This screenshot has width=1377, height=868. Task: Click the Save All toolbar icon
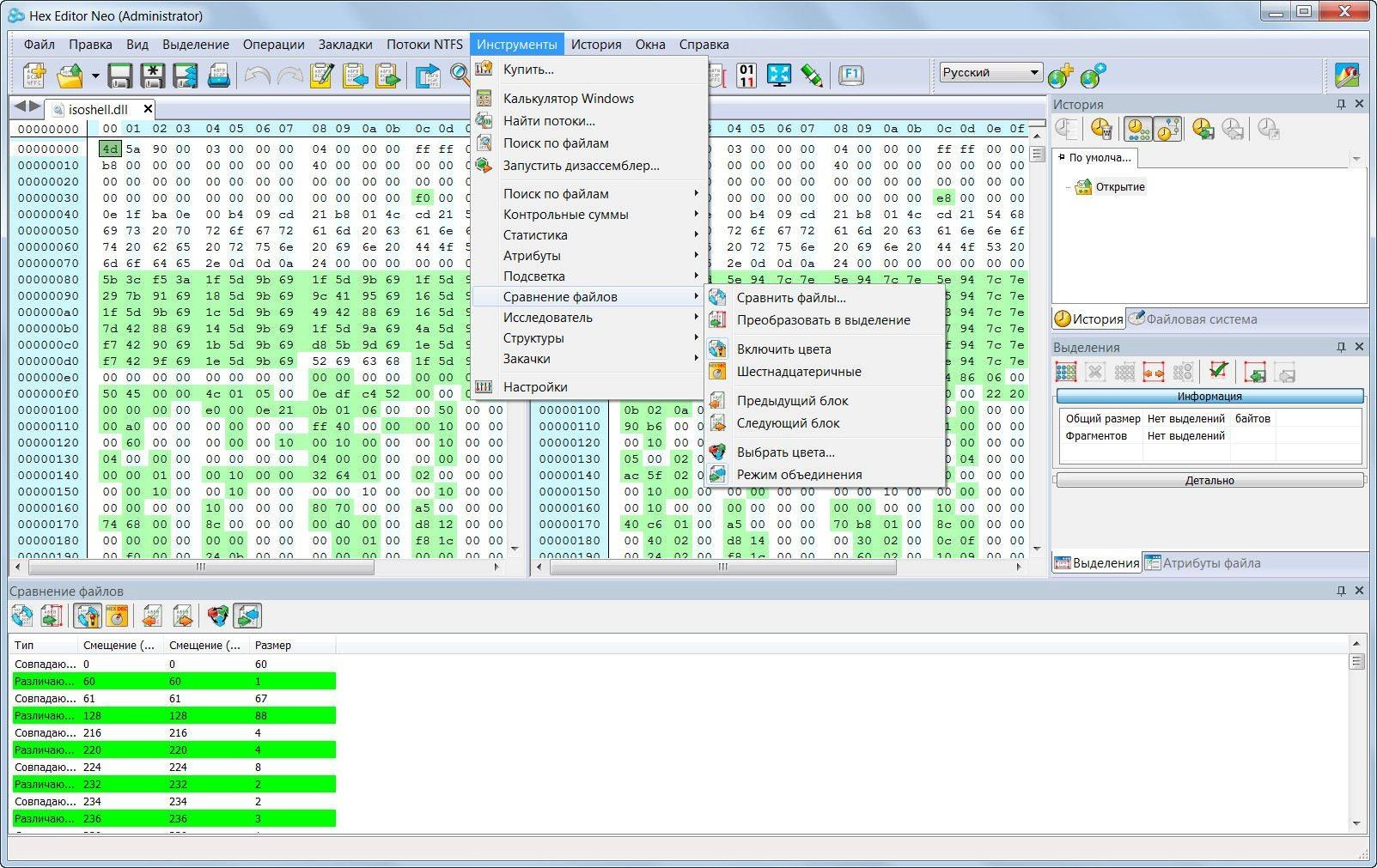coord(186,76)
